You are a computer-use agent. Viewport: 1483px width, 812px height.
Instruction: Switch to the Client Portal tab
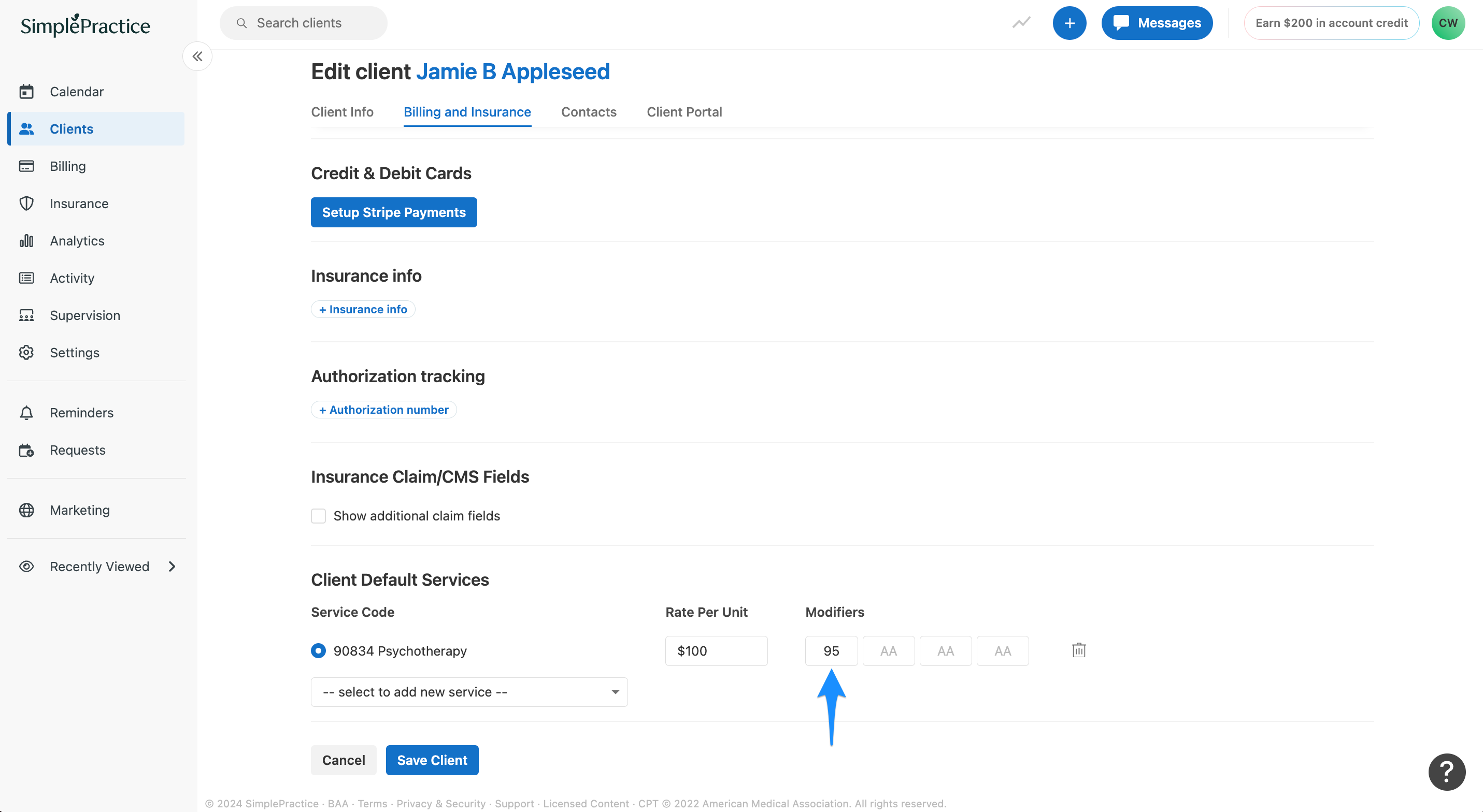point(684,112)
